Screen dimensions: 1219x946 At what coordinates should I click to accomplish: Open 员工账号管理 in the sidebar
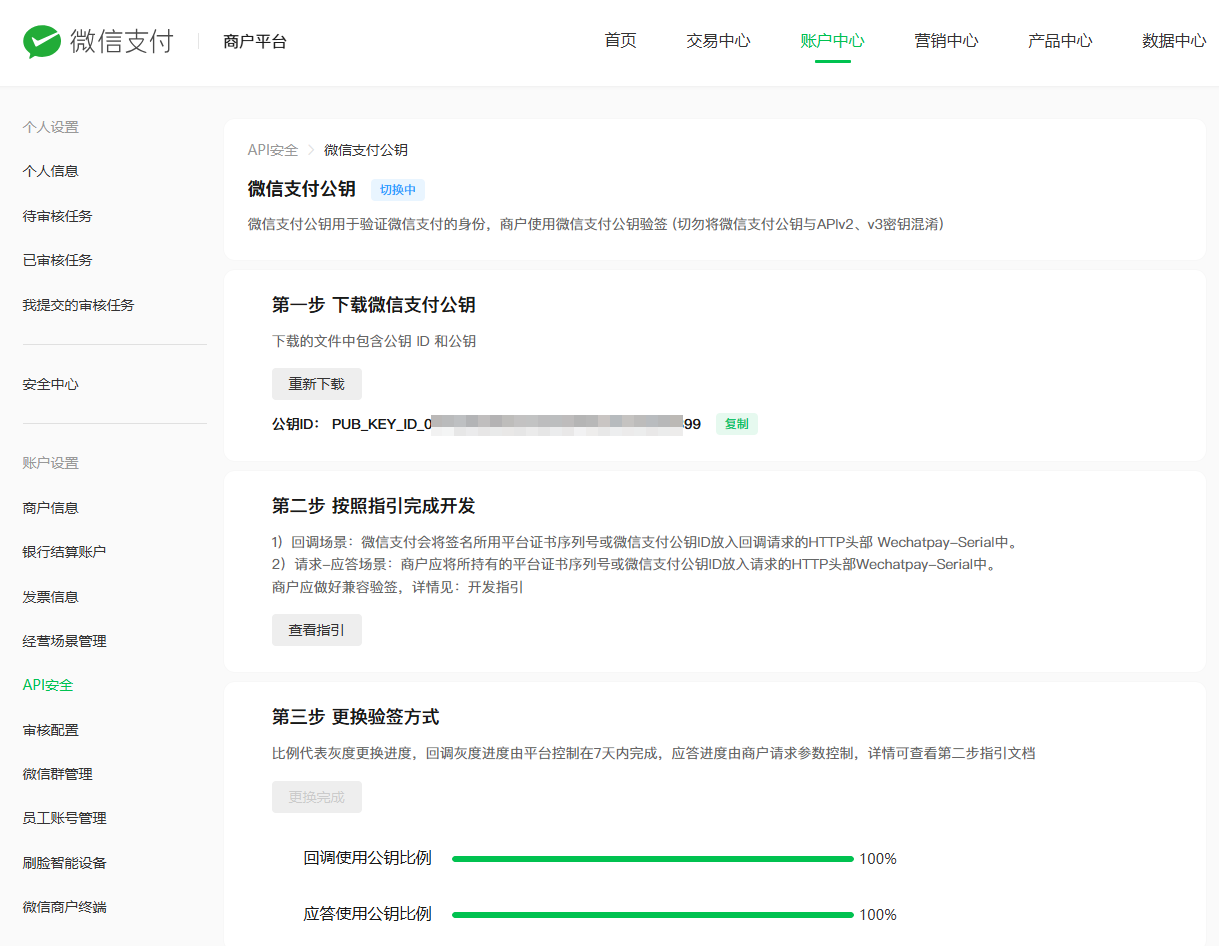[65, 818]
